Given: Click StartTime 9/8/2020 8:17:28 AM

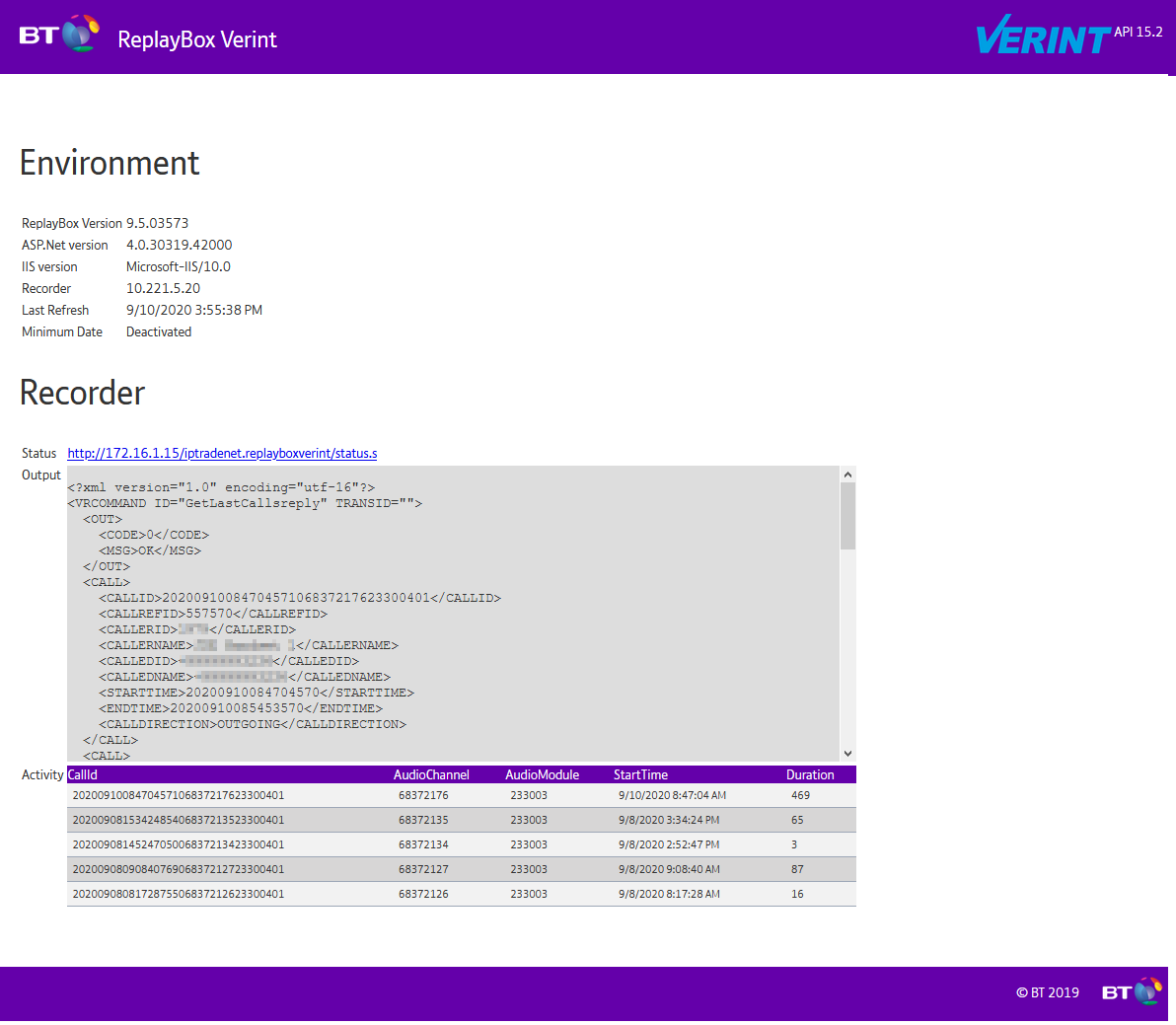Looking at the screenshot, I should [x=669, y=895].
